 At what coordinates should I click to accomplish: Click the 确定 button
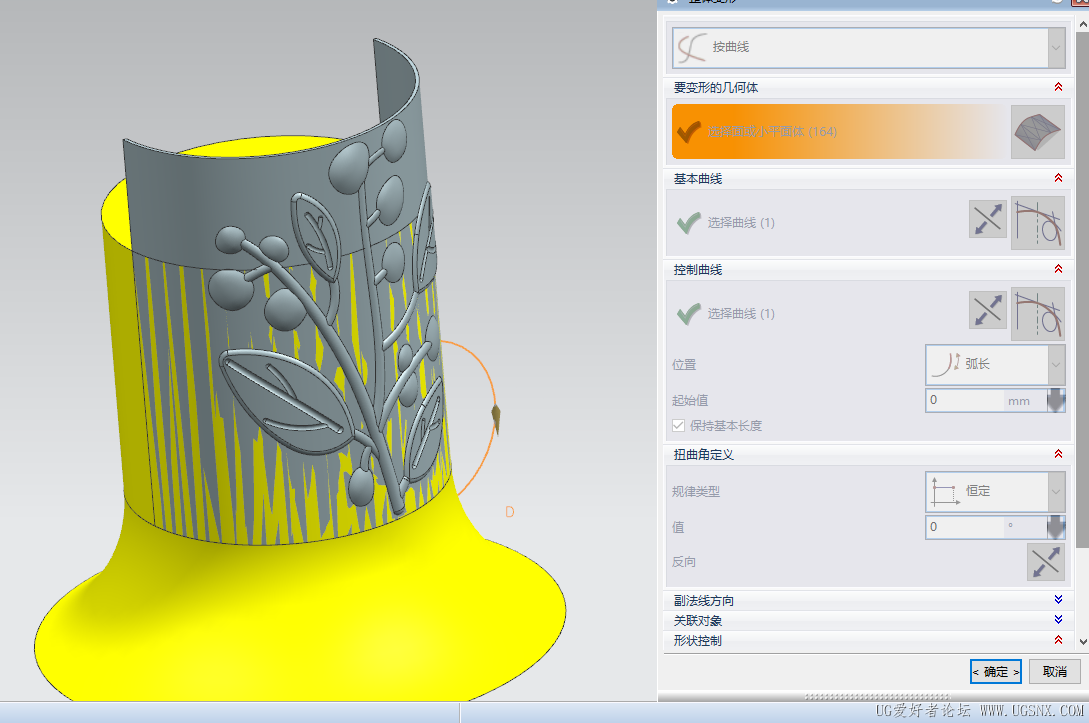pyautogui.click(x=996, y=671)
